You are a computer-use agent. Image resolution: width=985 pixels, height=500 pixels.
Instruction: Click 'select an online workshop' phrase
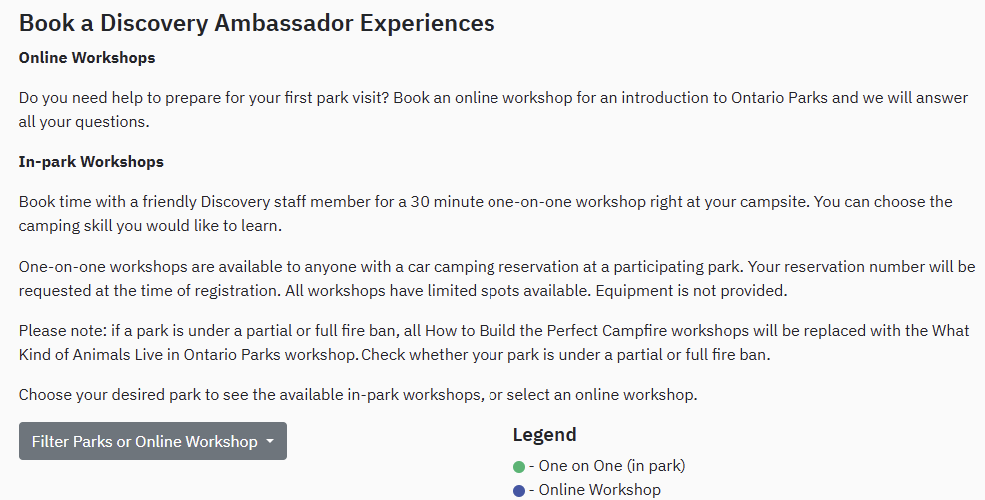pos(600,394)
